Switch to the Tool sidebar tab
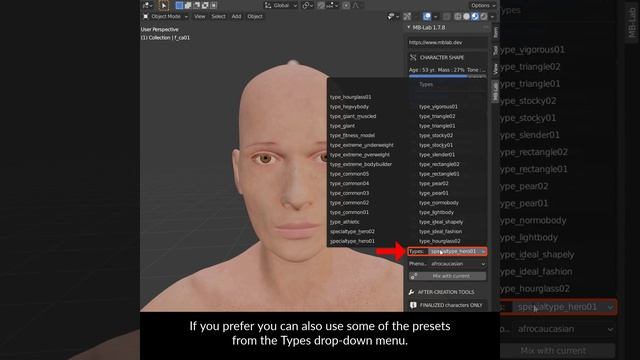Screen dimensions: 640x360 click(x=495, y=50)
